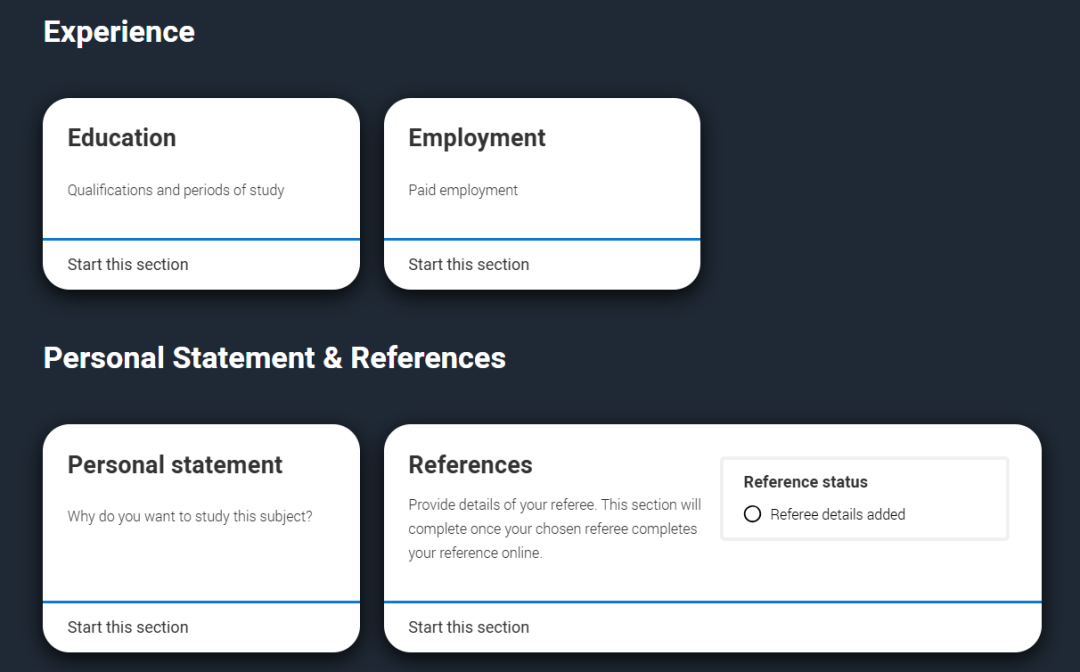Click the Personal statement card title
The image size is (1080, 672).
tap(175, 465)
